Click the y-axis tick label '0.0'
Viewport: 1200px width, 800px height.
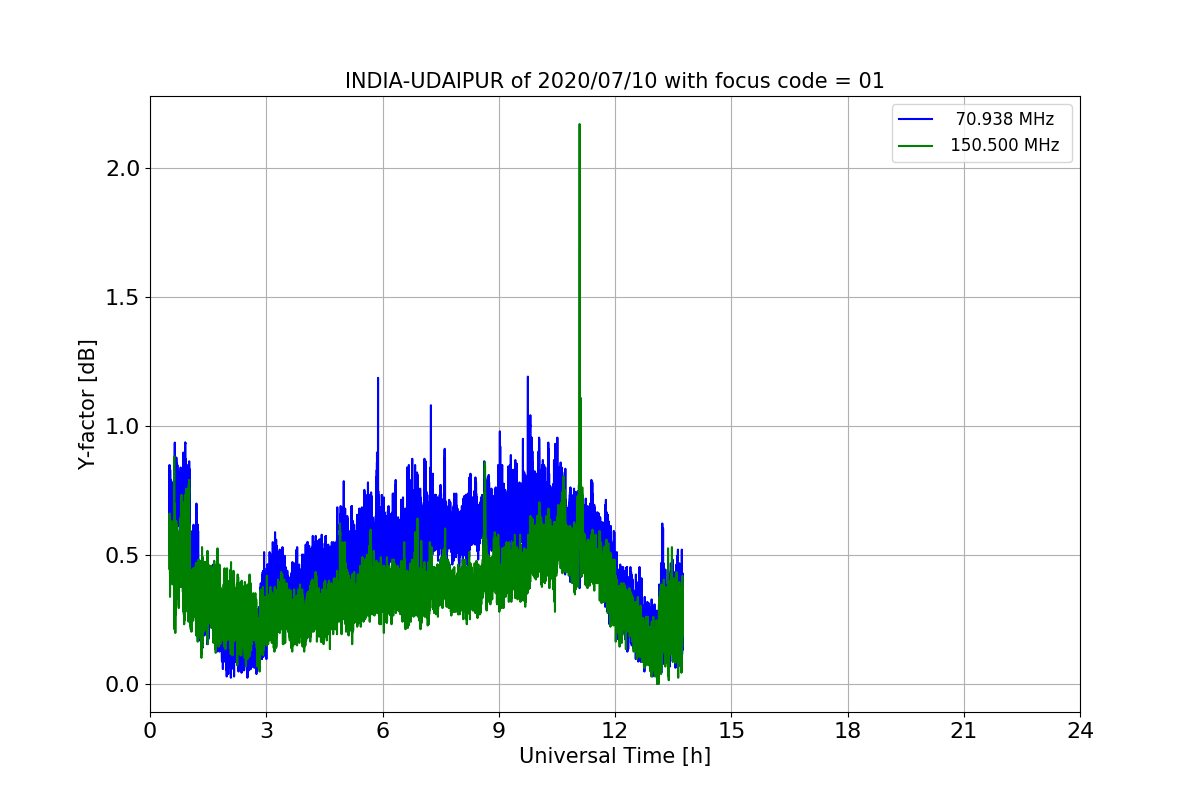123,684
